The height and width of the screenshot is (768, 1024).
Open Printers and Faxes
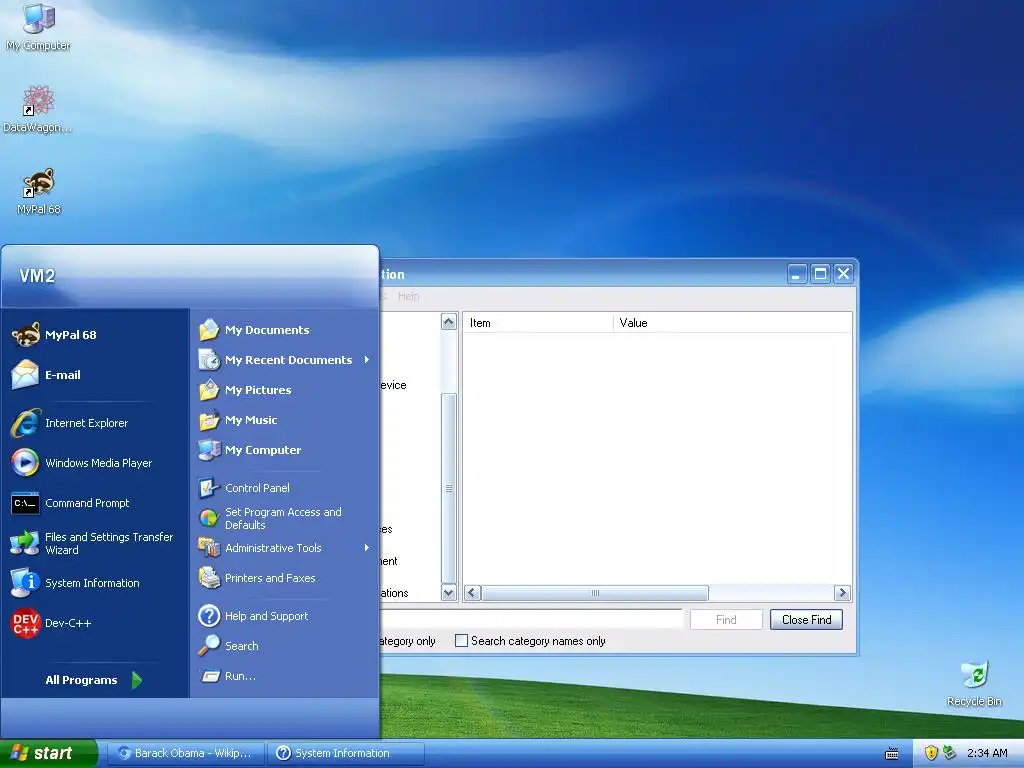point(284,578)
